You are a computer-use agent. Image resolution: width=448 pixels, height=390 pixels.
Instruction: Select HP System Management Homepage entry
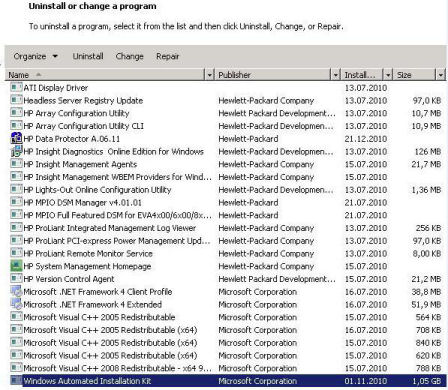87,266
